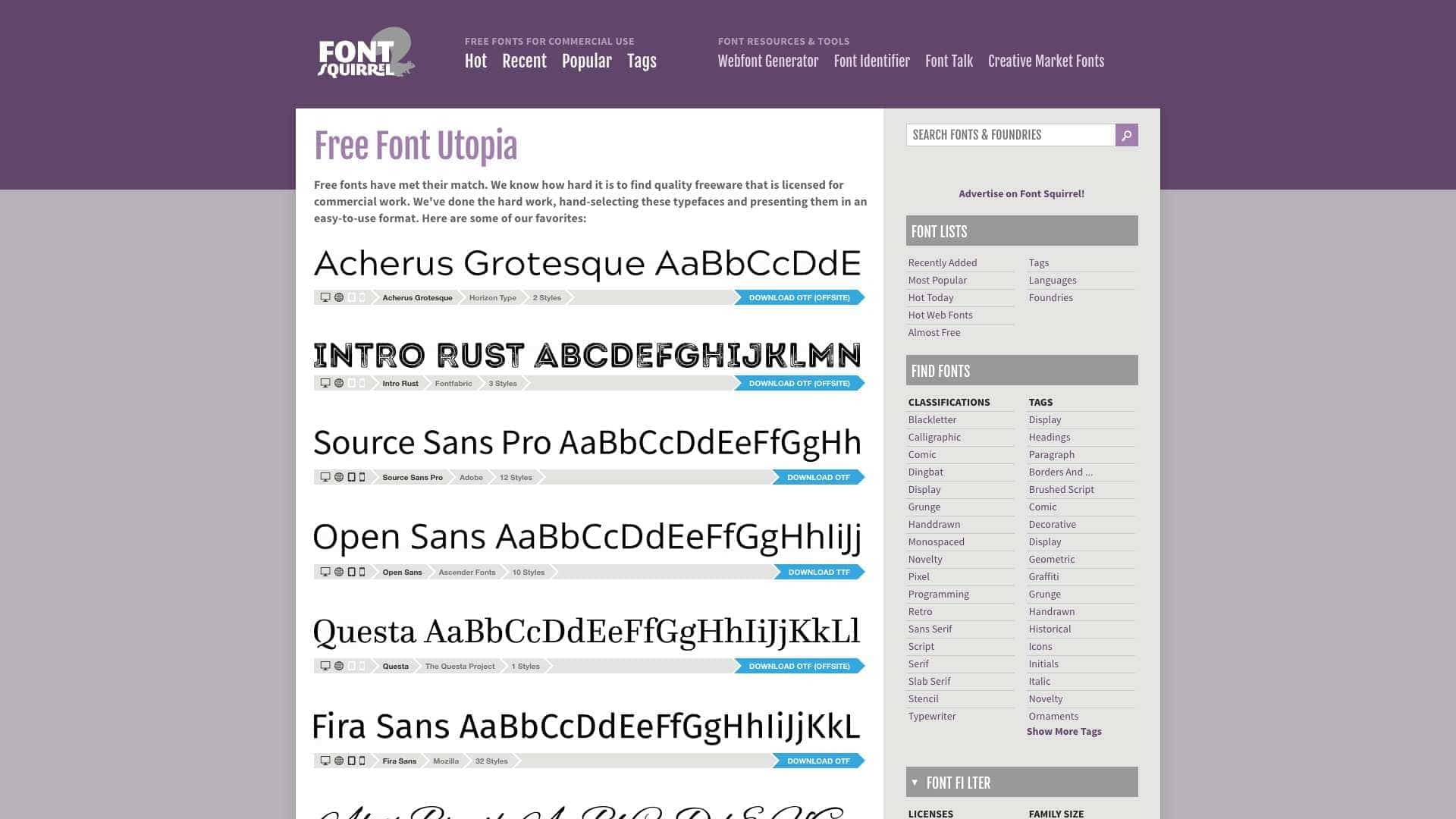Image resolution: width=1456 pixels, height=819 pixels.
Task: Open the Recently Added font list
Action: [943, 262]
